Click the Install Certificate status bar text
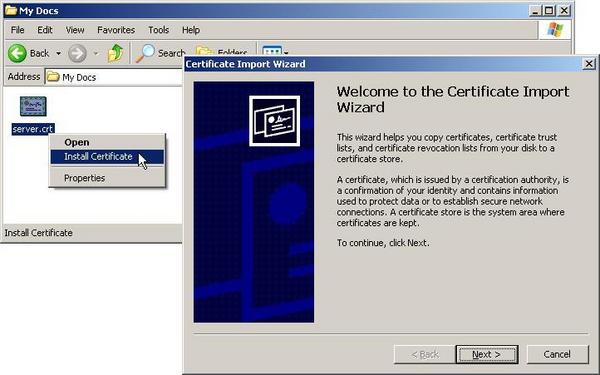The height and width of the screenshot is (375, 600). coord(38,233)
